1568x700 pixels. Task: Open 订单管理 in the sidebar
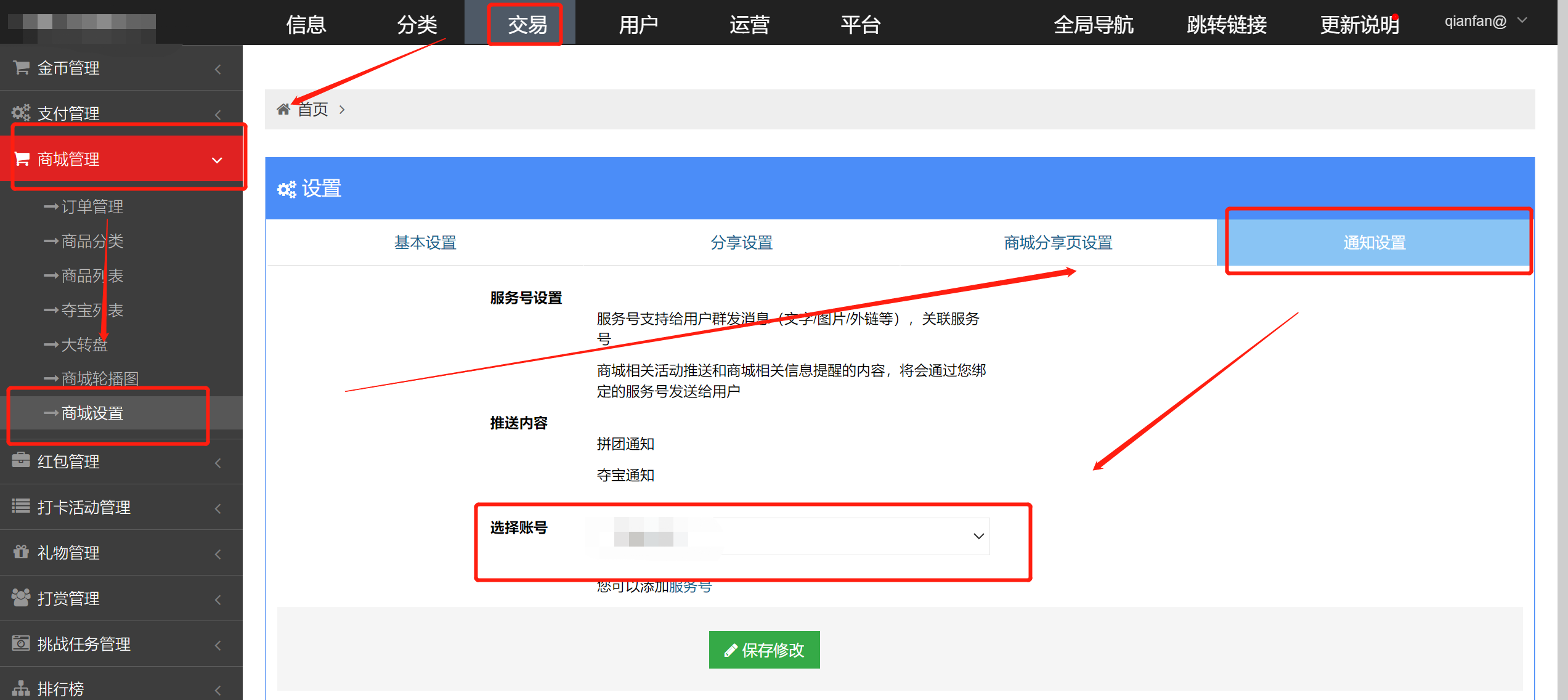[92, 206]
